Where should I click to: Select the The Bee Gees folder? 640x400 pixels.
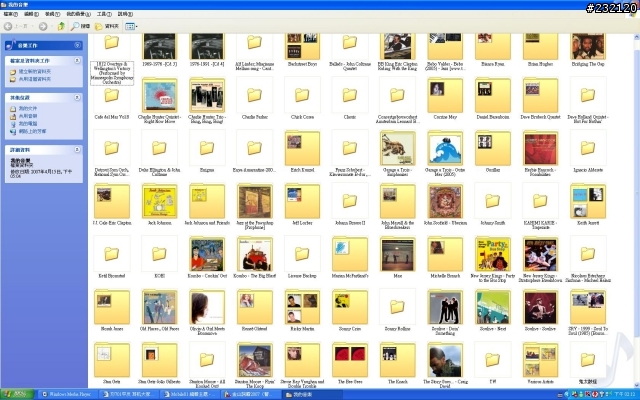click(350, 362)
